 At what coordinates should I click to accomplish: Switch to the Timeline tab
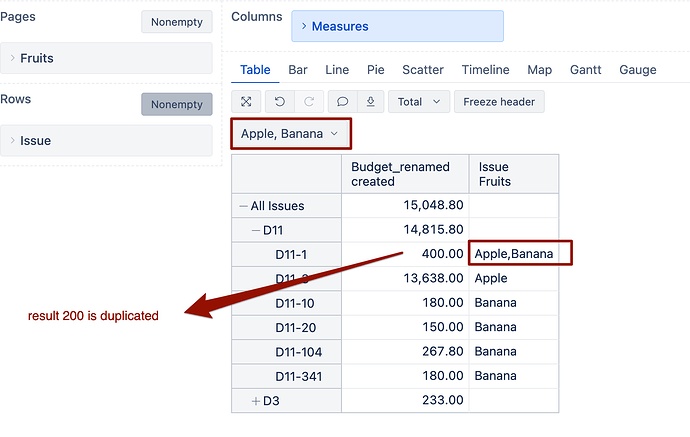coord(485,70)
